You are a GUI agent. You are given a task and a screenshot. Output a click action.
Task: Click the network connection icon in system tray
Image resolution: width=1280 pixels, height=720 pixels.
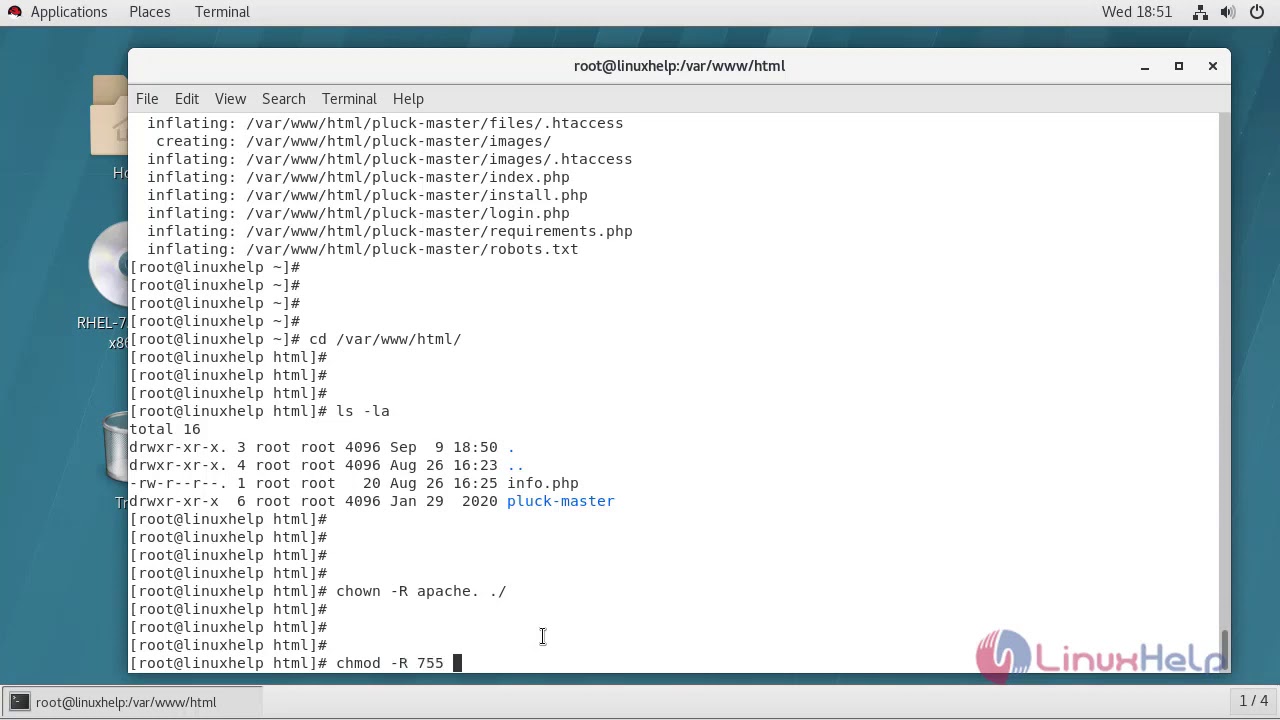pos(1201,12)
